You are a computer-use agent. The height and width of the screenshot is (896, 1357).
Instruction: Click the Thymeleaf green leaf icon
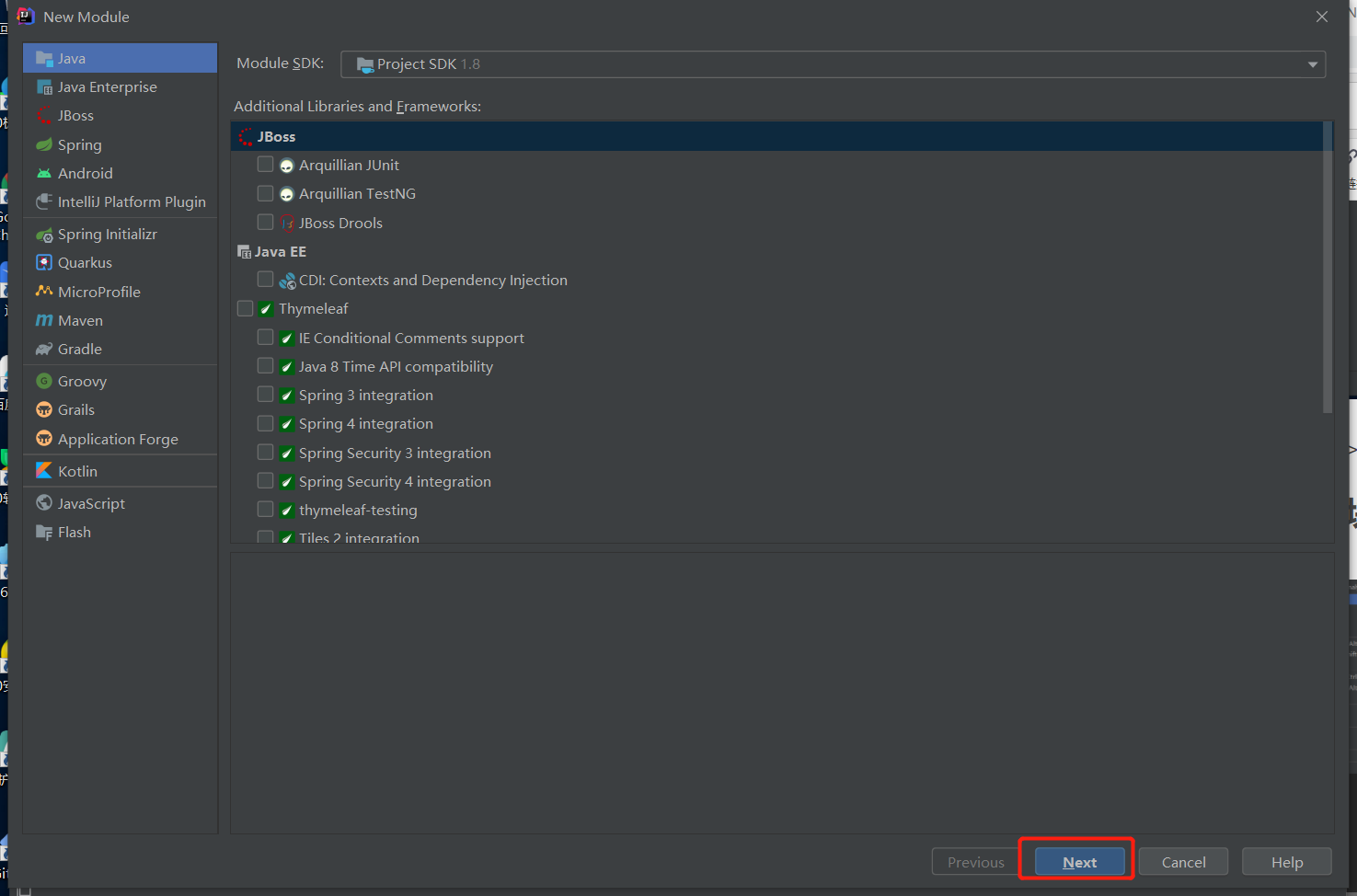pyautogui.click(x=266, y=309)
